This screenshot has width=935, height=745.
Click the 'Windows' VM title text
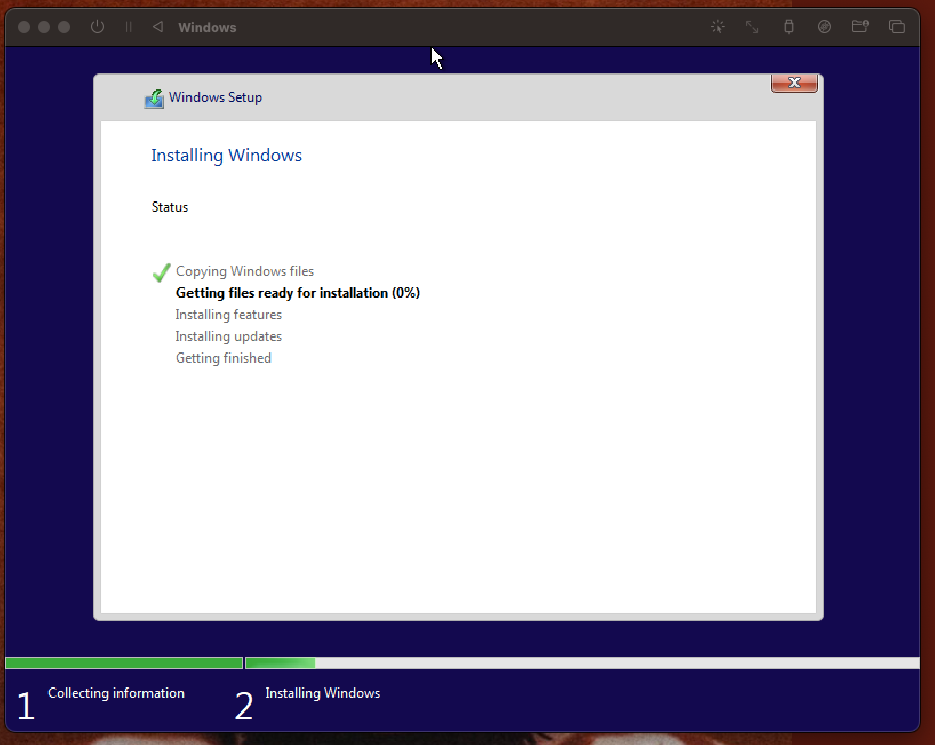click(207, 27)
